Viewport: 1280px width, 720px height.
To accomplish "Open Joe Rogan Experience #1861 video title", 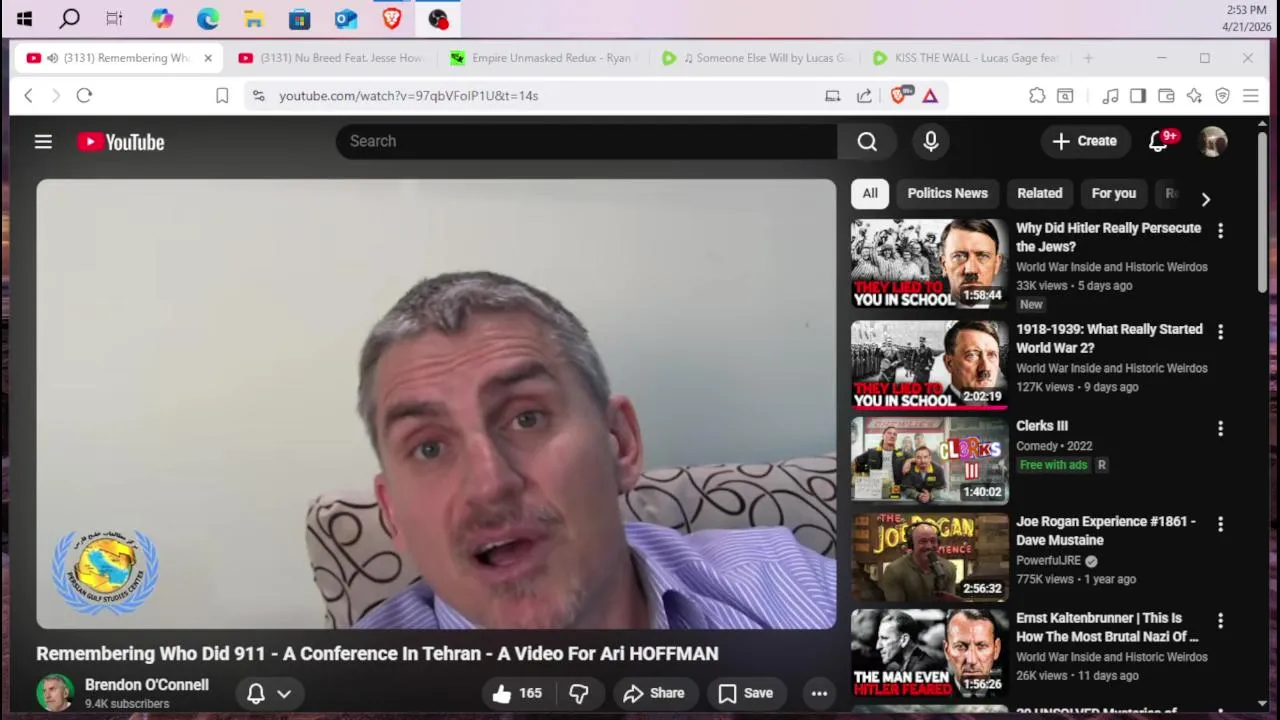I will 1106,531.
